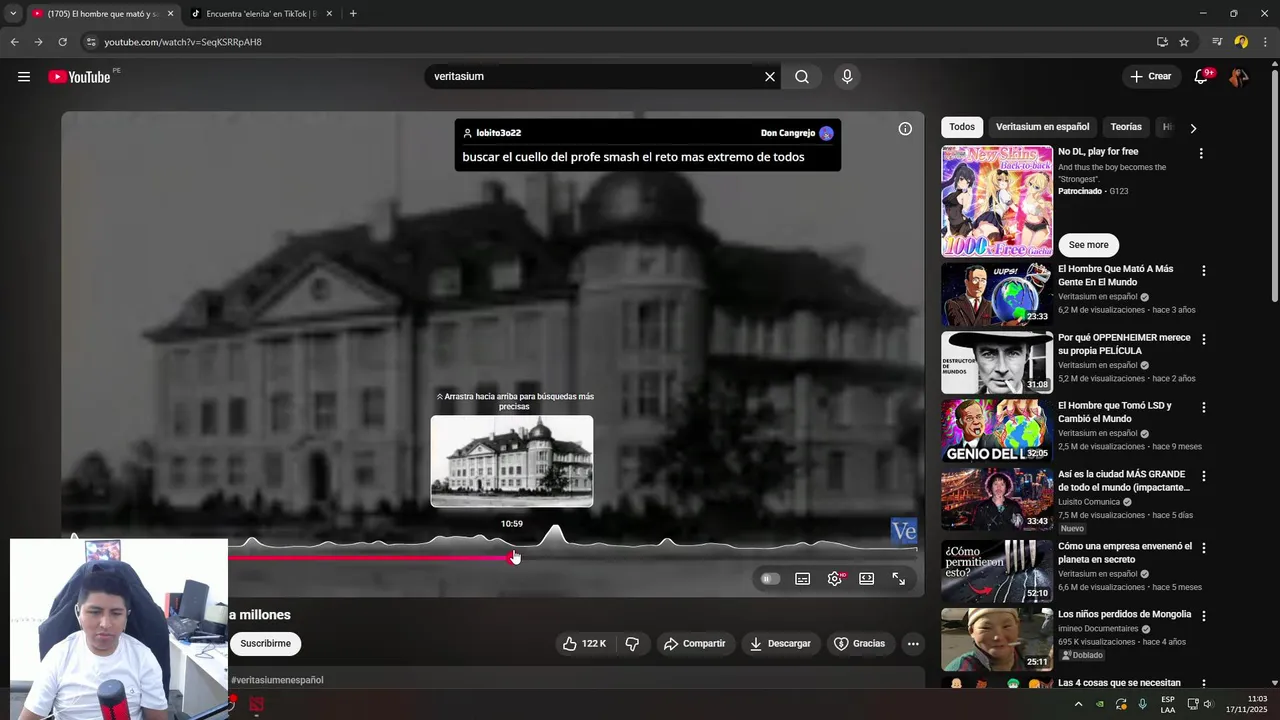The height and width of the screenshot is (720, 1280).
Task: Open ESP LAA language selector
Action: coord(1168,704)
